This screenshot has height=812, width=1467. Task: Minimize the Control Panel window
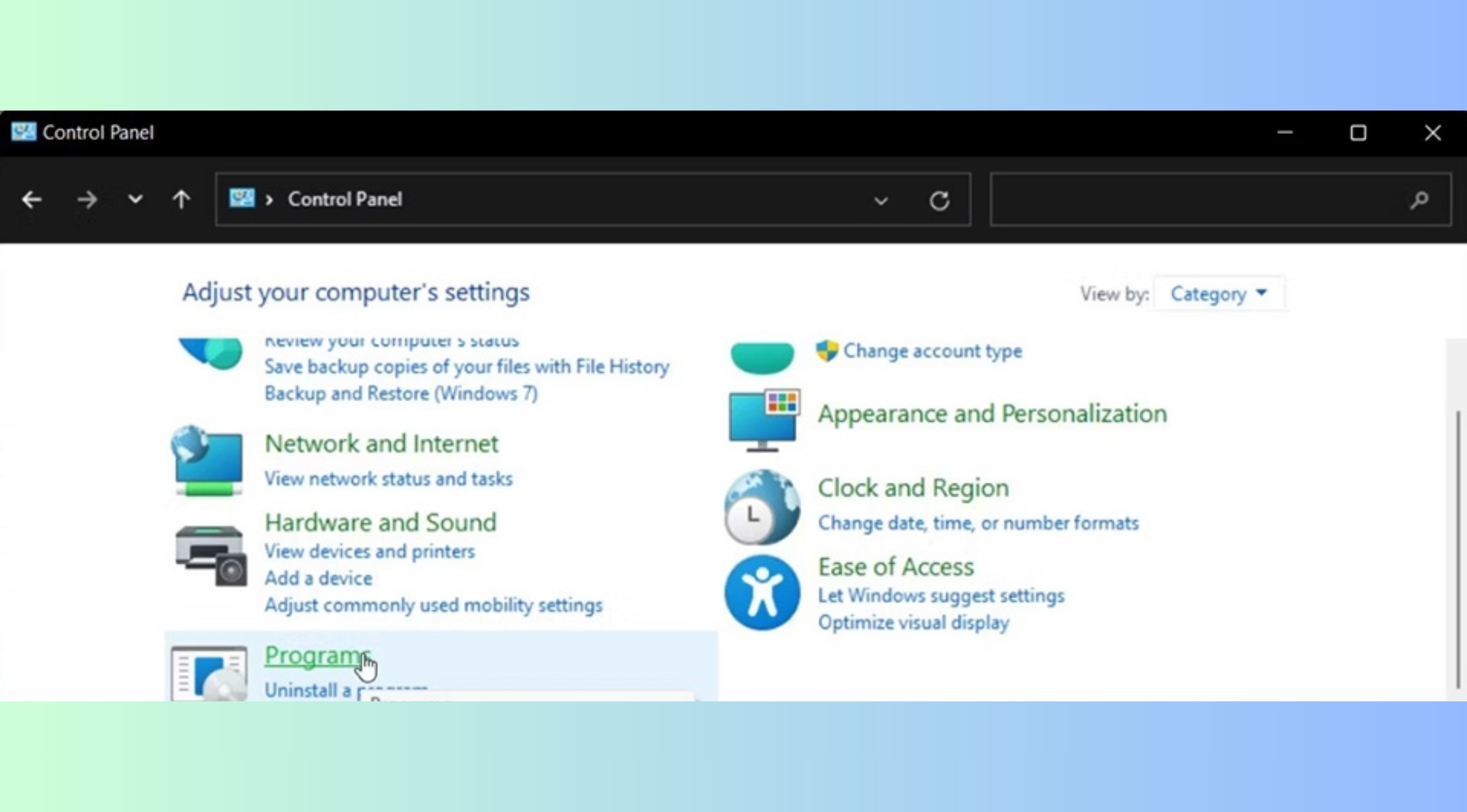pos(1285,133)
